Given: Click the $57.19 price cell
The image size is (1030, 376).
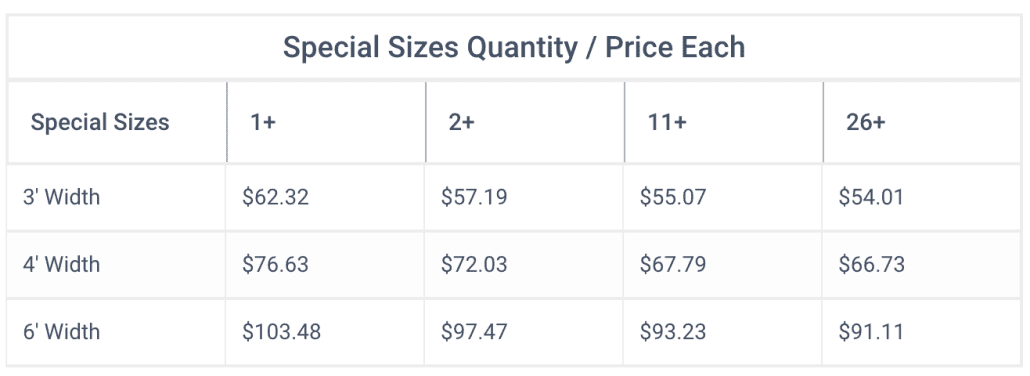Looking at the screenshot, I should click(x=474, y=197).
